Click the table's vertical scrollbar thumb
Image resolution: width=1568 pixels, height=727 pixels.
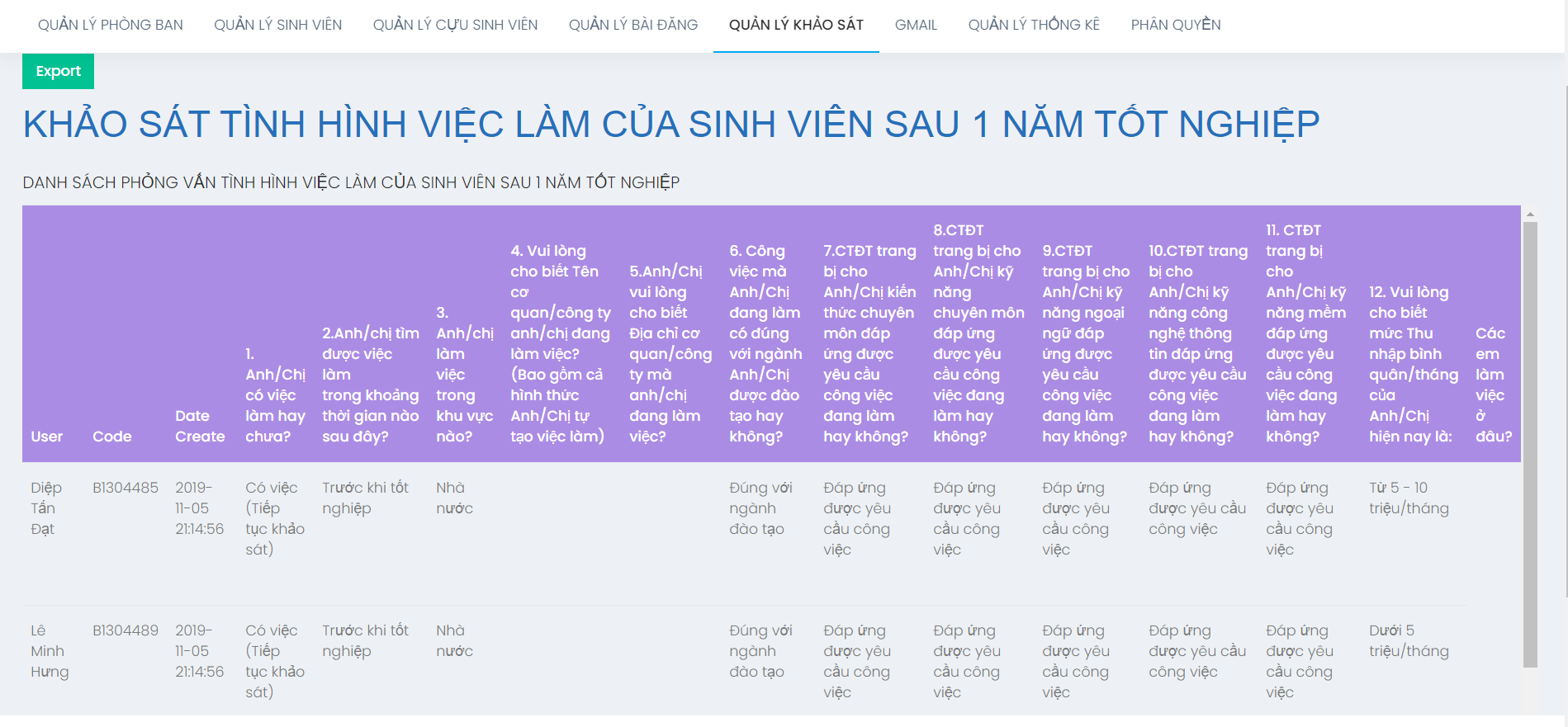1530,446
